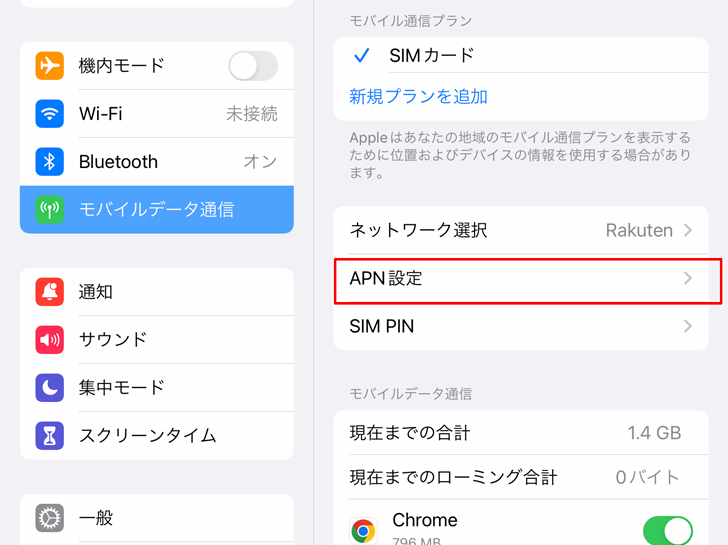Select the green mobile data antenna icon

[50, 209]
